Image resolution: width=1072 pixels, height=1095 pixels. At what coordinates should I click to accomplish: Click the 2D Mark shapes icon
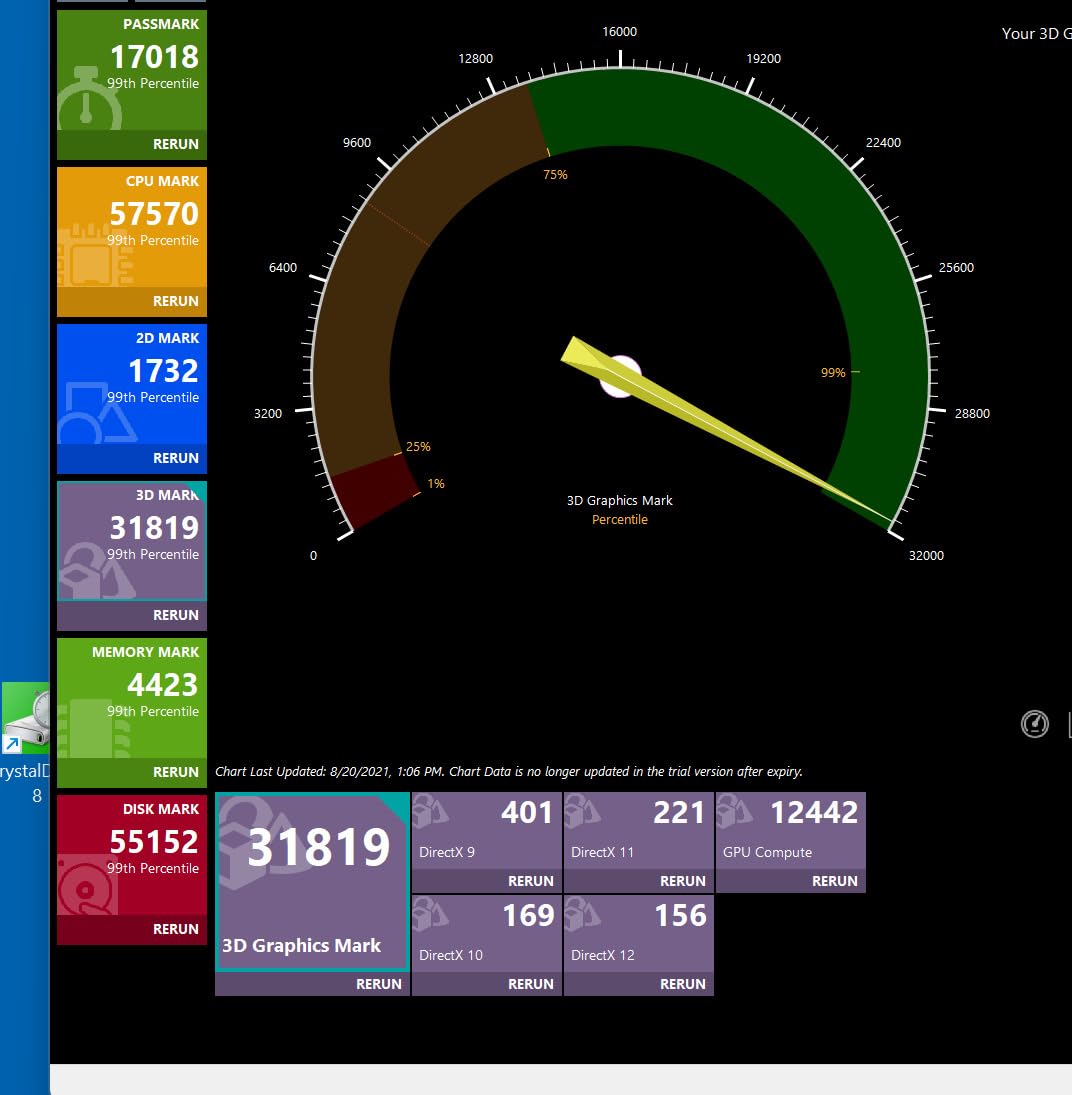pos(95,415)
